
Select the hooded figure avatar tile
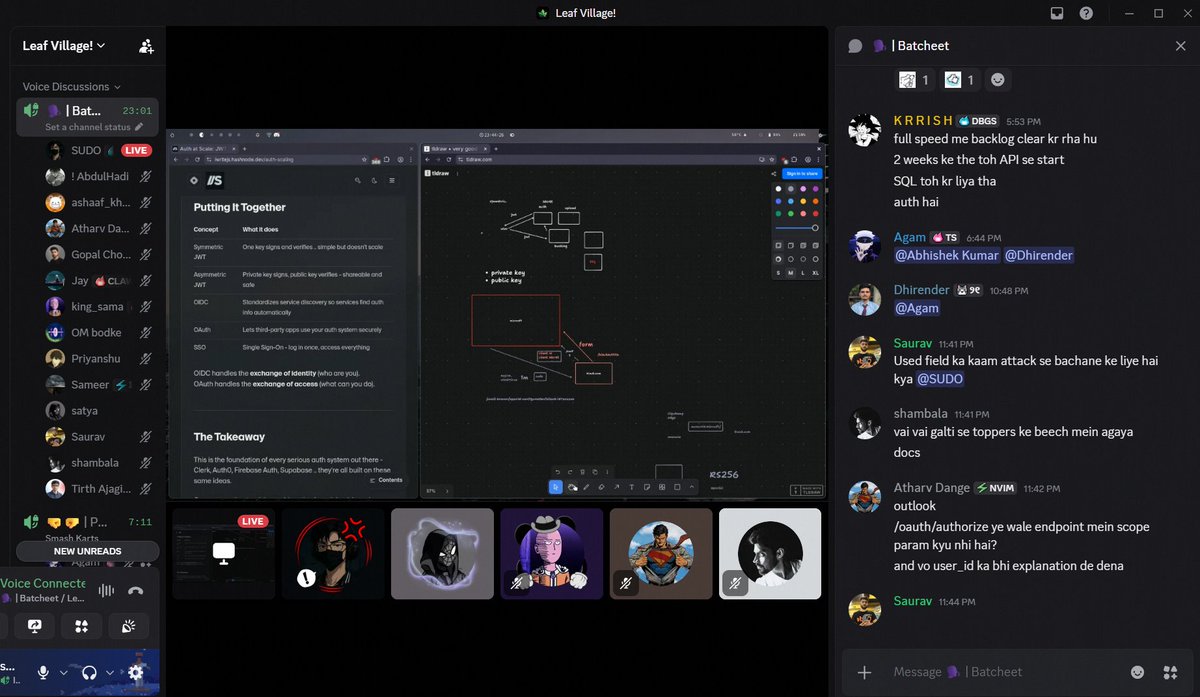point(442,553)
